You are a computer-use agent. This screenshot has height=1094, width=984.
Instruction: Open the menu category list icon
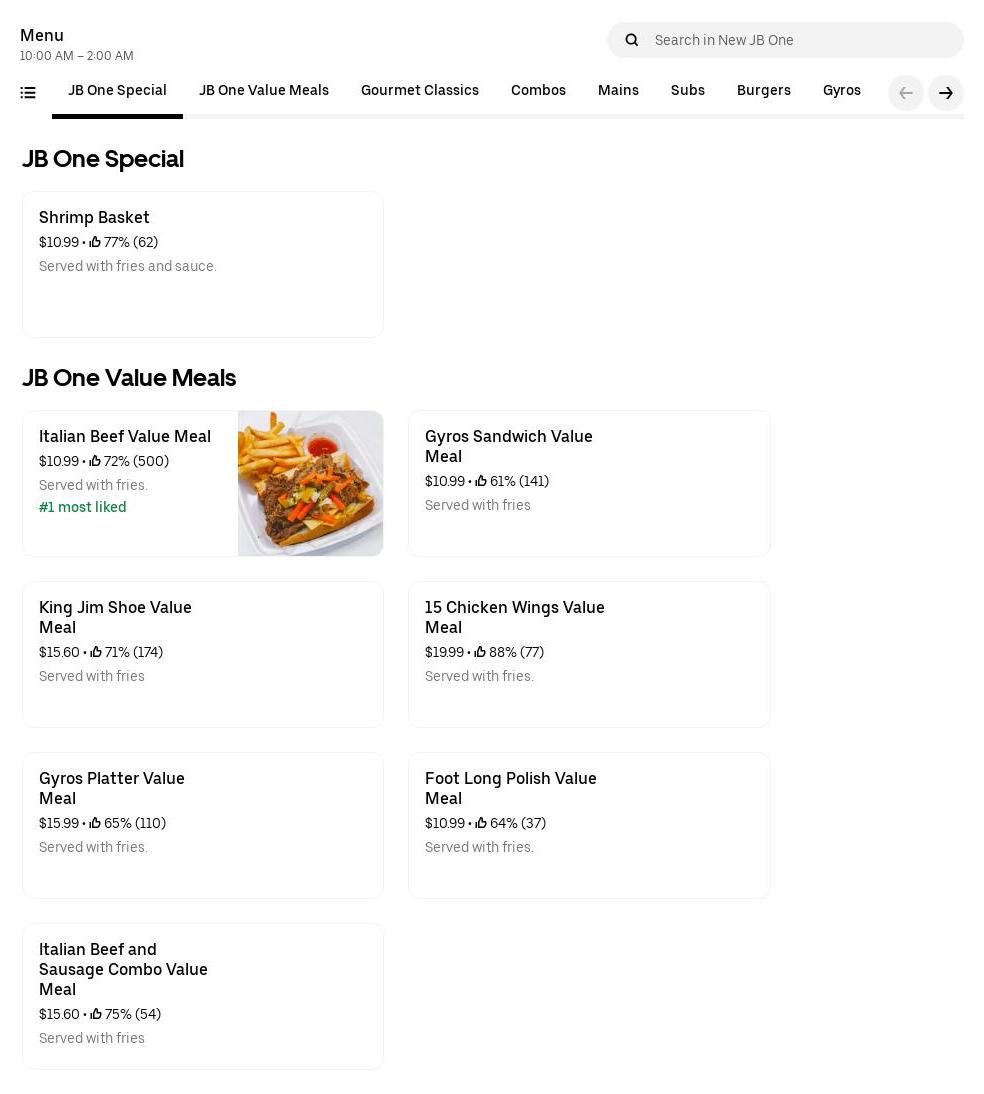click(28, 93)
